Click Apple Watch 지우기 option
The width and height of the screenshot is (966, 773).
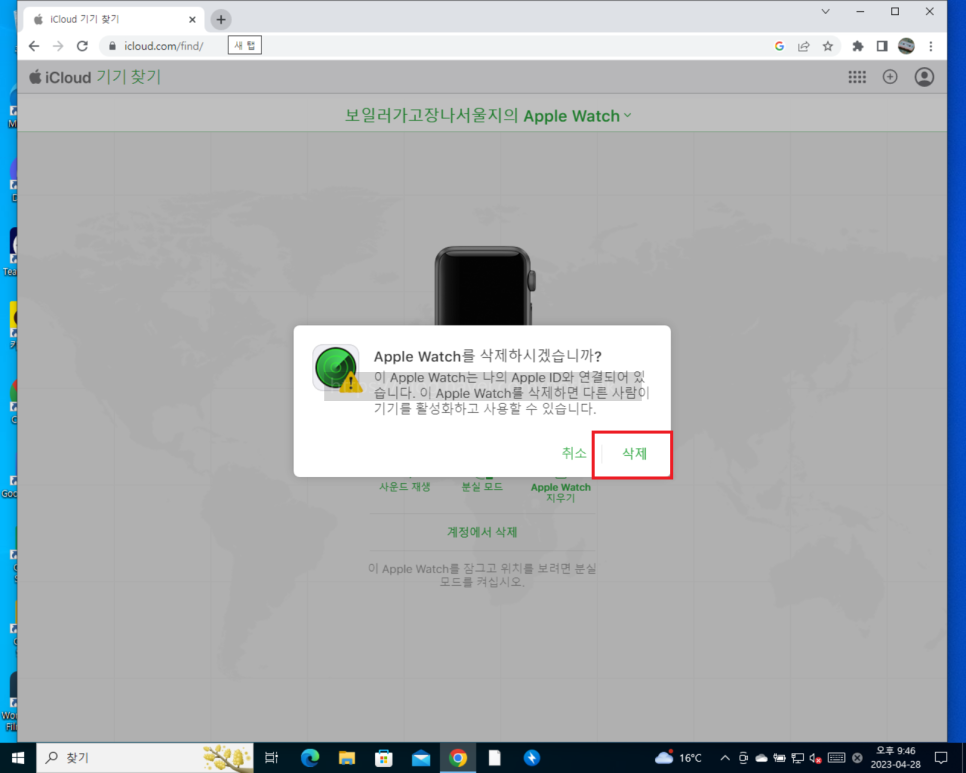click(x=561, y=492)
